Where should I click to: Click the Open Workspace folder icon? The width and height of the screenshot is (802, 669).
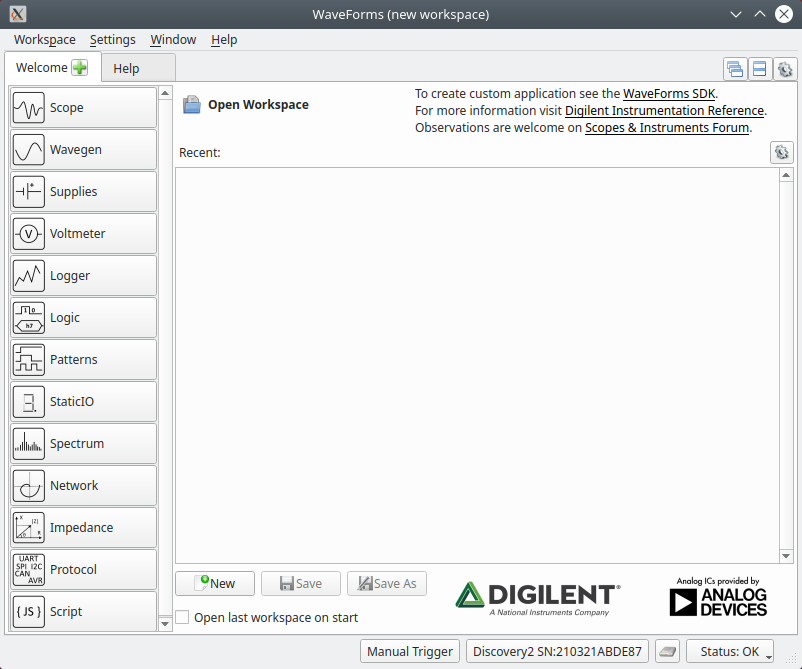[192, 104]
